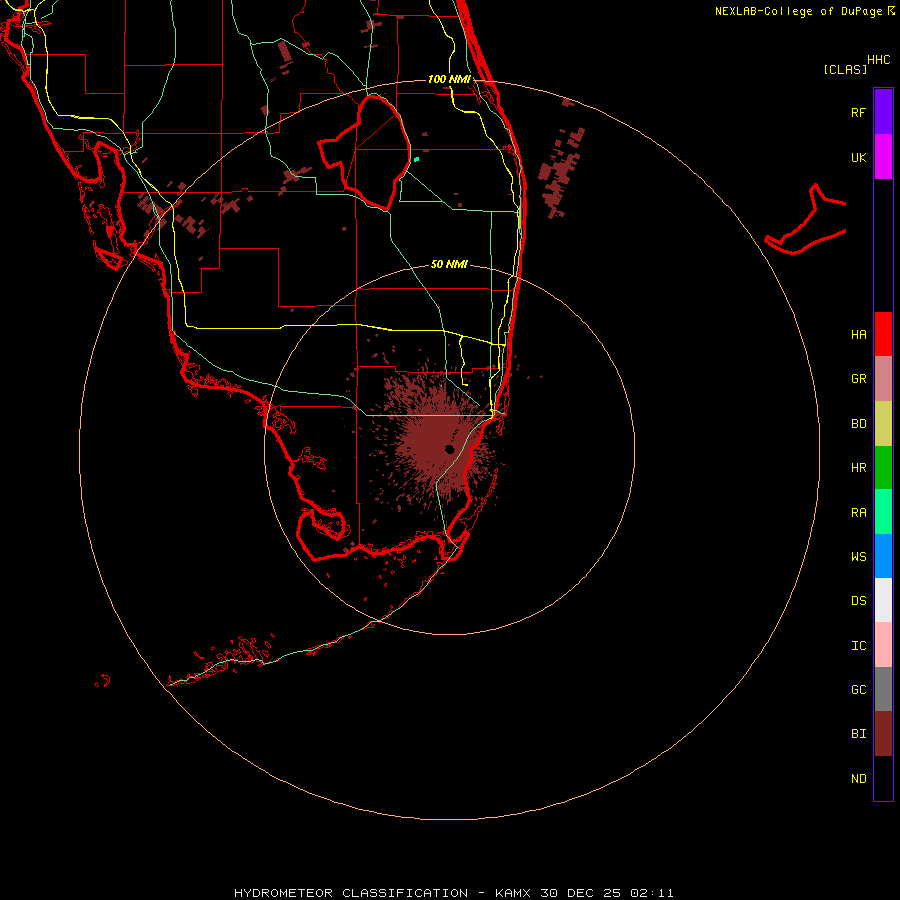Click the IC legend label
Screen dimensions: 900x900
click(858, 645)
